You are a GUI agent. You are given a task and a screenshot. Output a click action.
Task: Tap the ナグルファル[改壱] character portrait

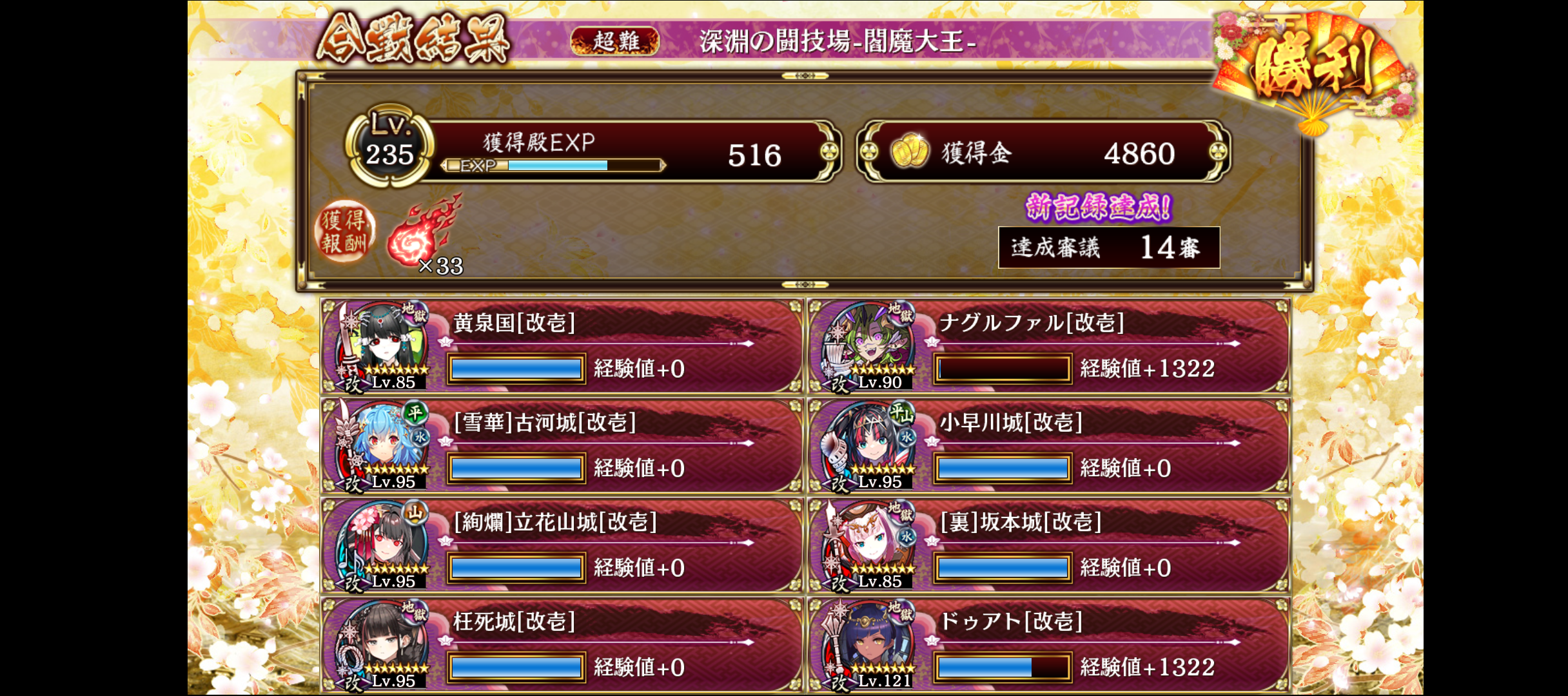point(869,347)
